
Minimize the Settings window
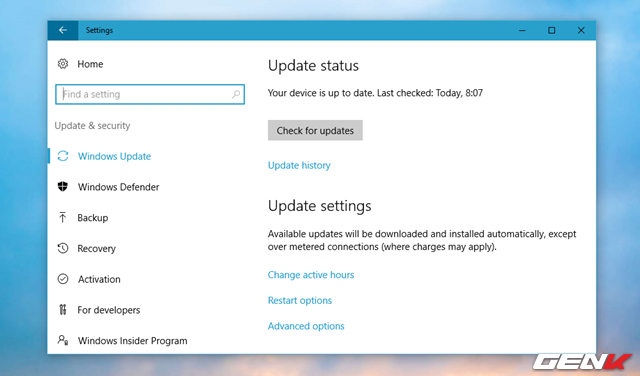click(x=522, y=30)
